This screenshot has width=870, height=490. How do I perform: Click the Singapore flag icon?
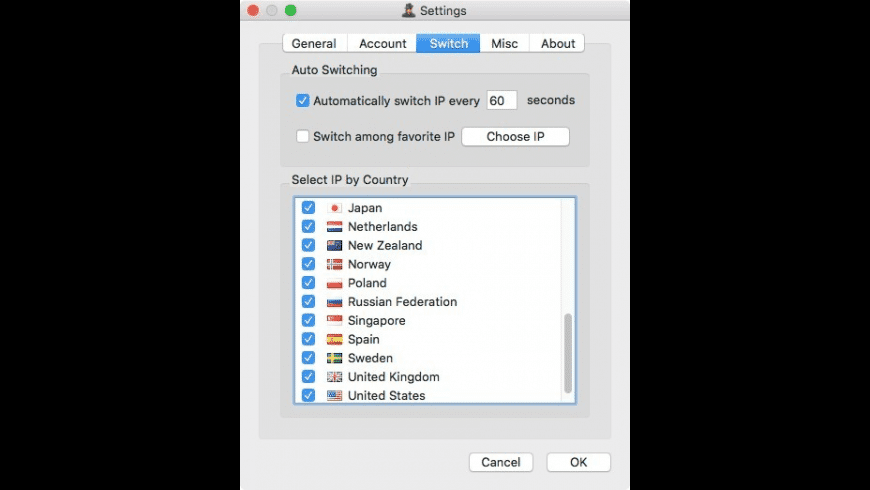pos(334,320)
